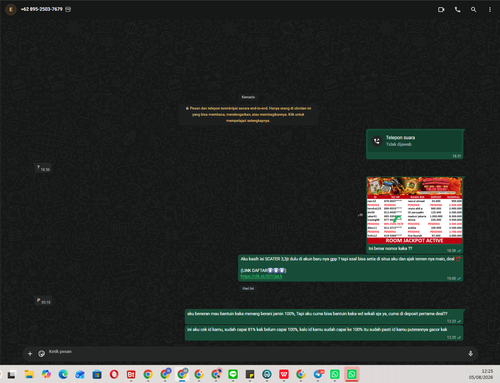The image size is (500, 383).
Task: Open the search in chat icon
Action: point(473,10)
